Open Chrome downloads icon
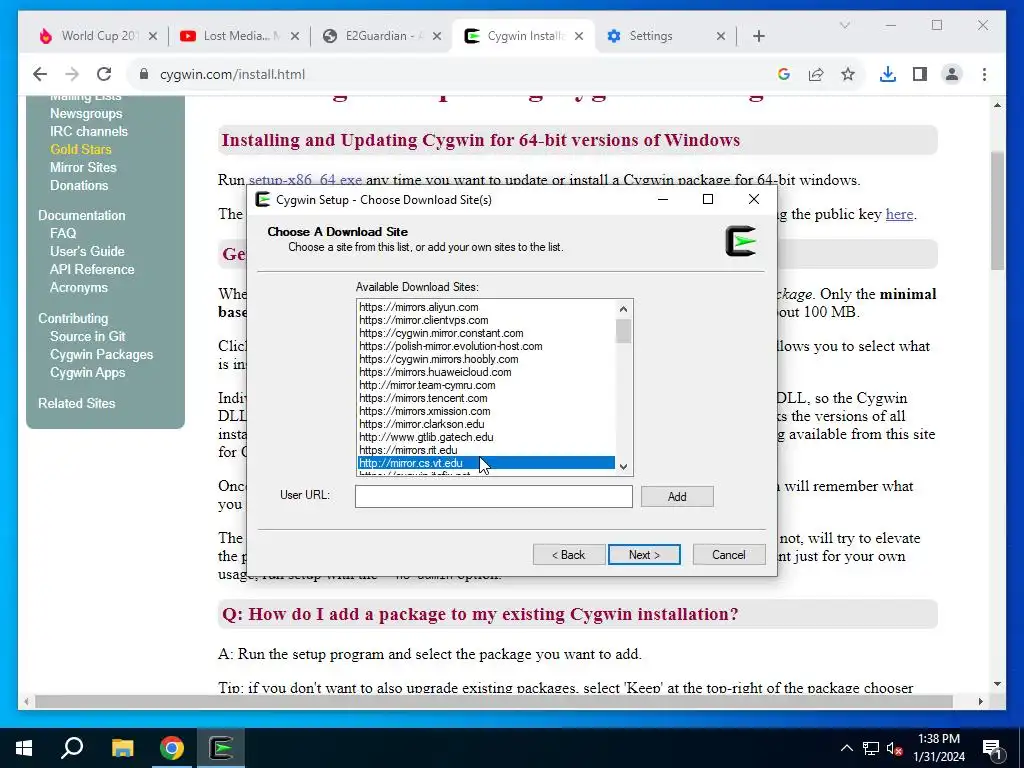This screenshot has width=1024, height=768. [888, 74]
